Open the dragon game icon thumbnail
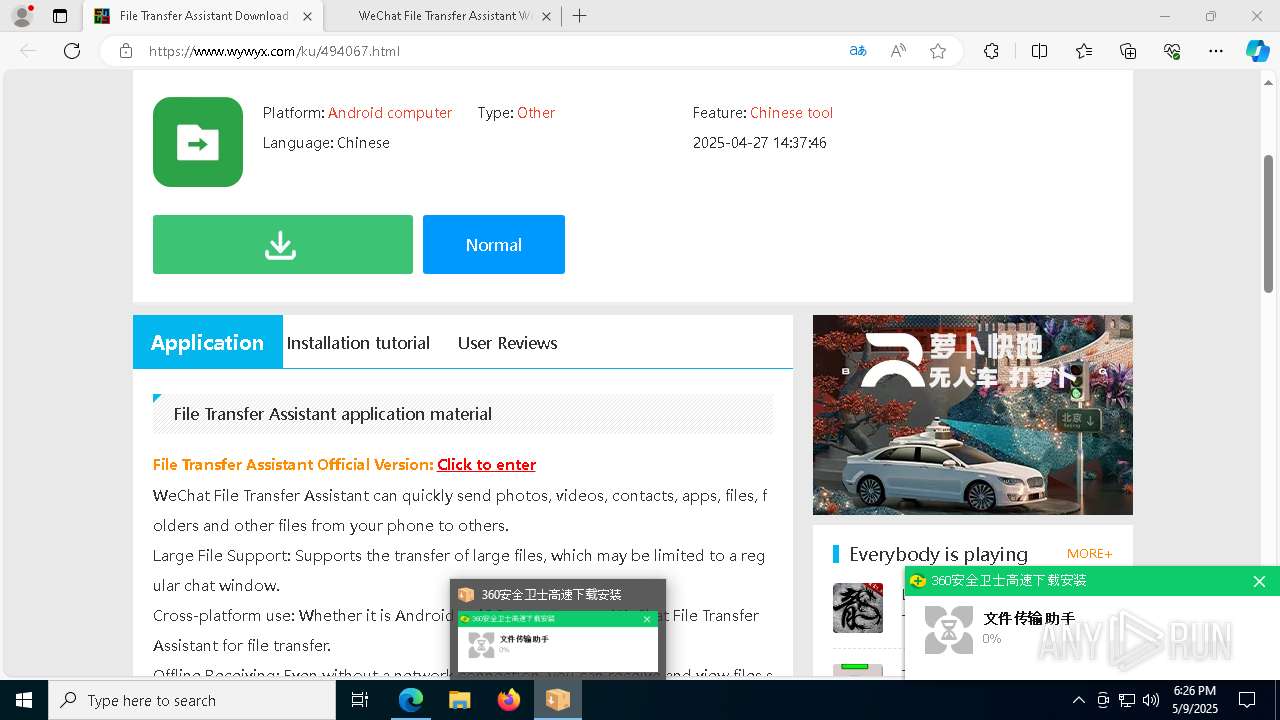Viewport: 1280px width, 720px height. coord(858,608)
